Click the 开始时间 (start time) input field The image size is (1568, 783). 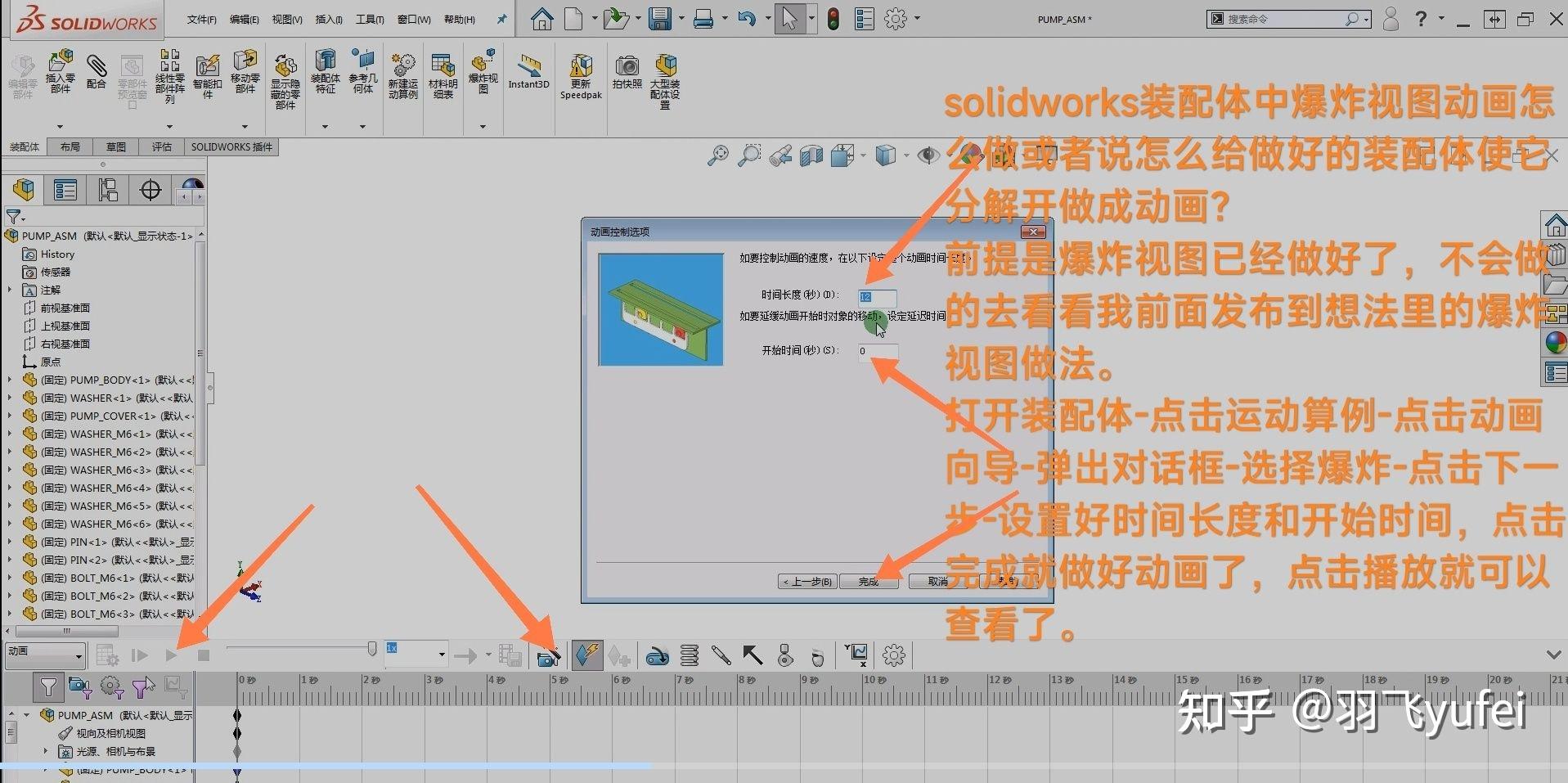point(878,352)
